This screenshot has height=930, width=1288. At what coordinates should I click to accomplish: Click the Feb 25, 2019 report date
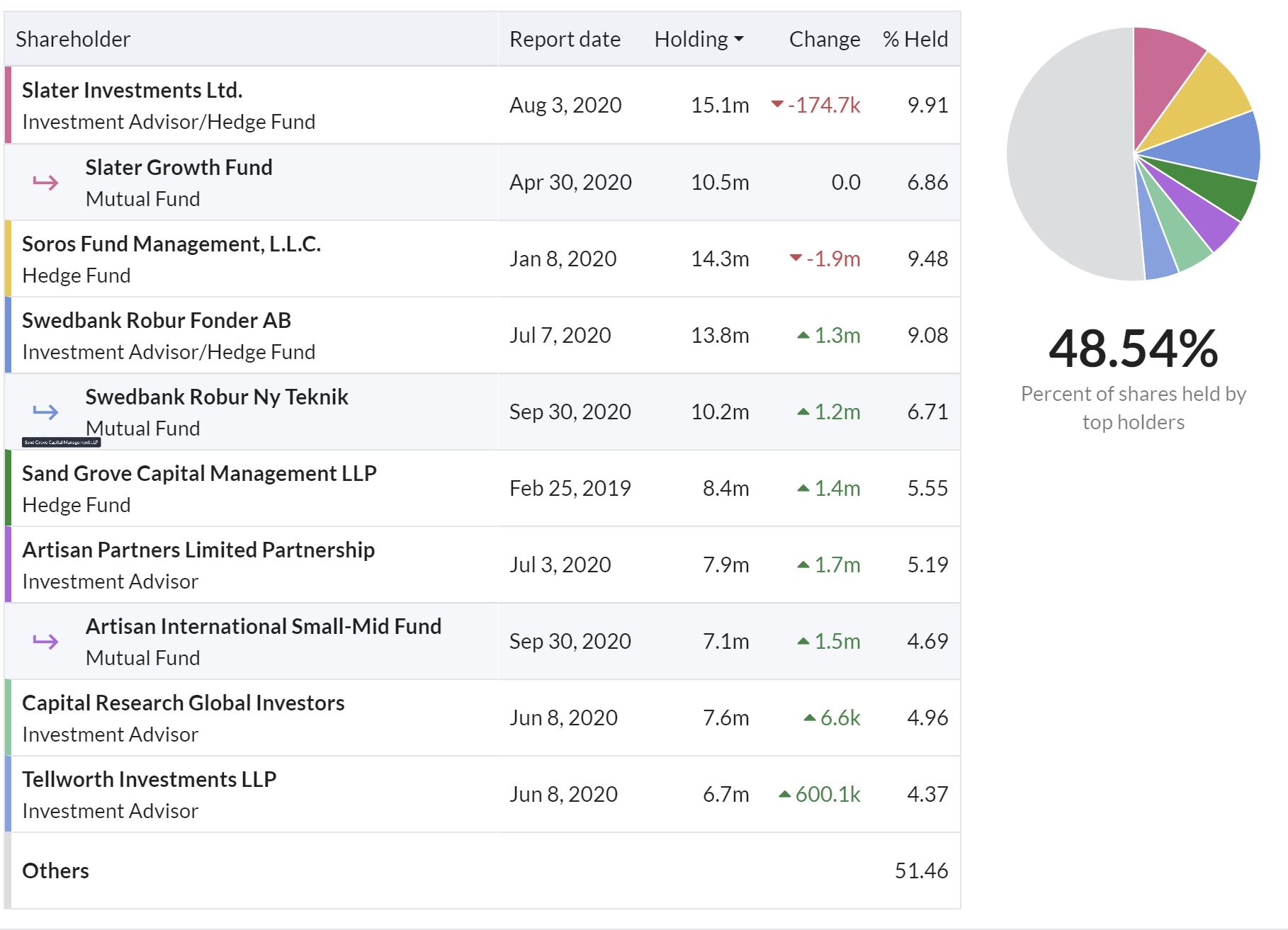(570, 488)
